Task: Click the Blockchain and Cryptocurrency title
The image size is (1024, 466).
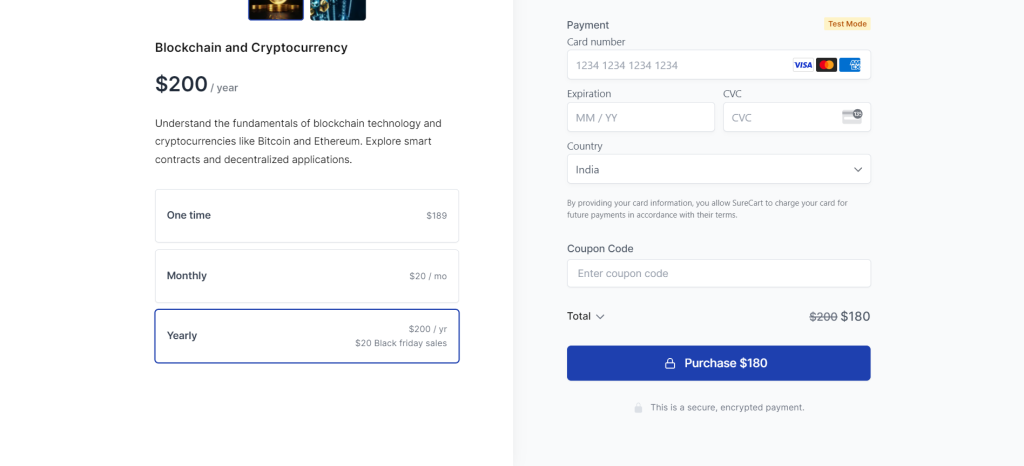Action: click(251, 48)
